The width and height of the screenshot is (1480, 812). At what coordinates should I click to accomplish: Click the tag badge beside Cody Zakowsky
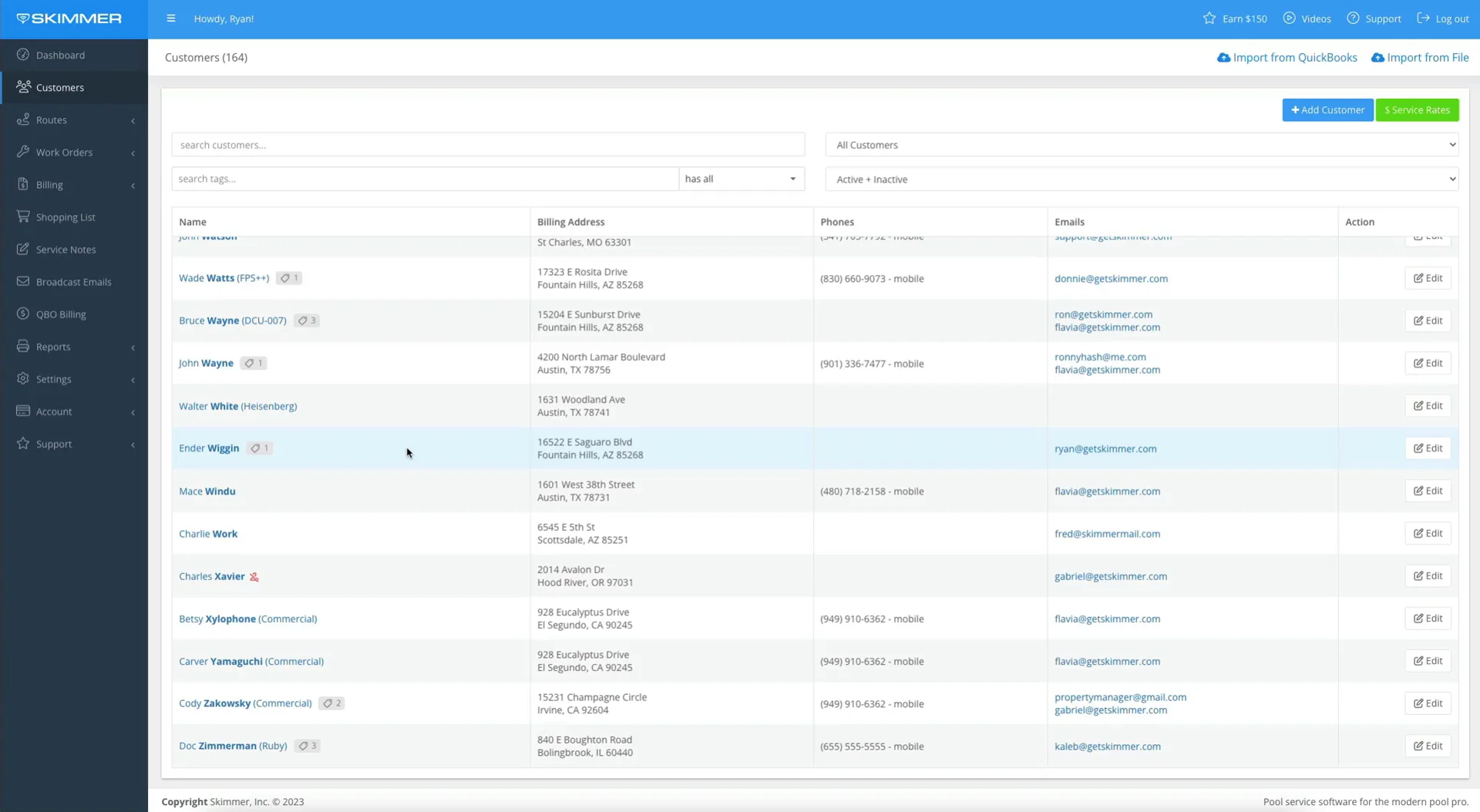[331, 703]
